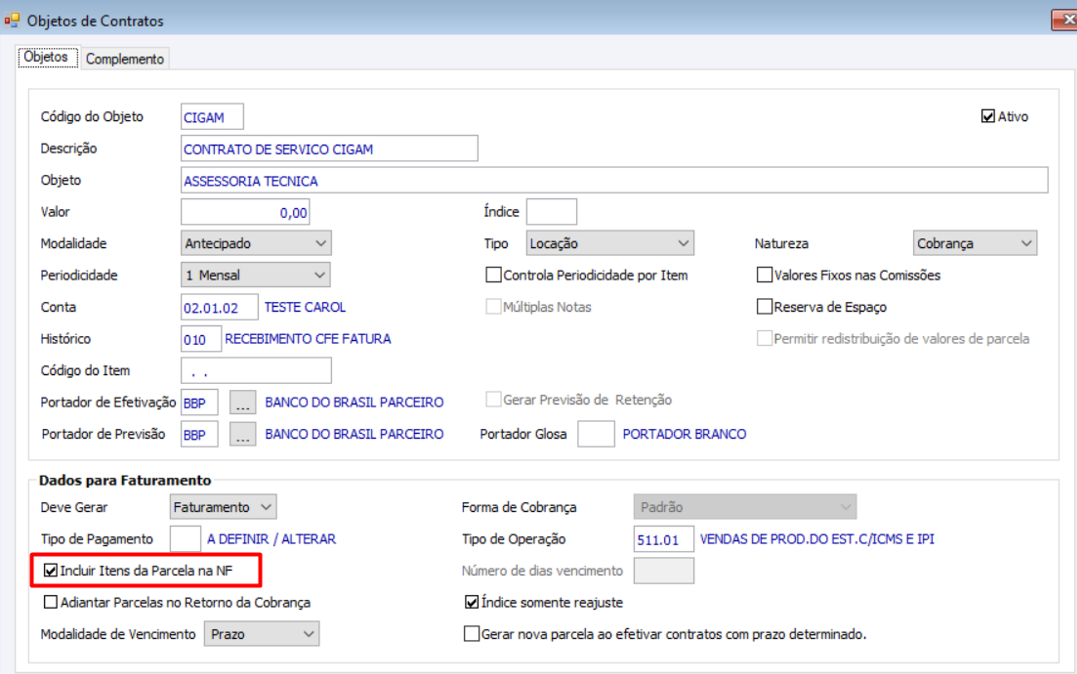Check Adiantar Parcelas no Retorno da Cobrança
1077x674 pixels.
coord(50,602)
